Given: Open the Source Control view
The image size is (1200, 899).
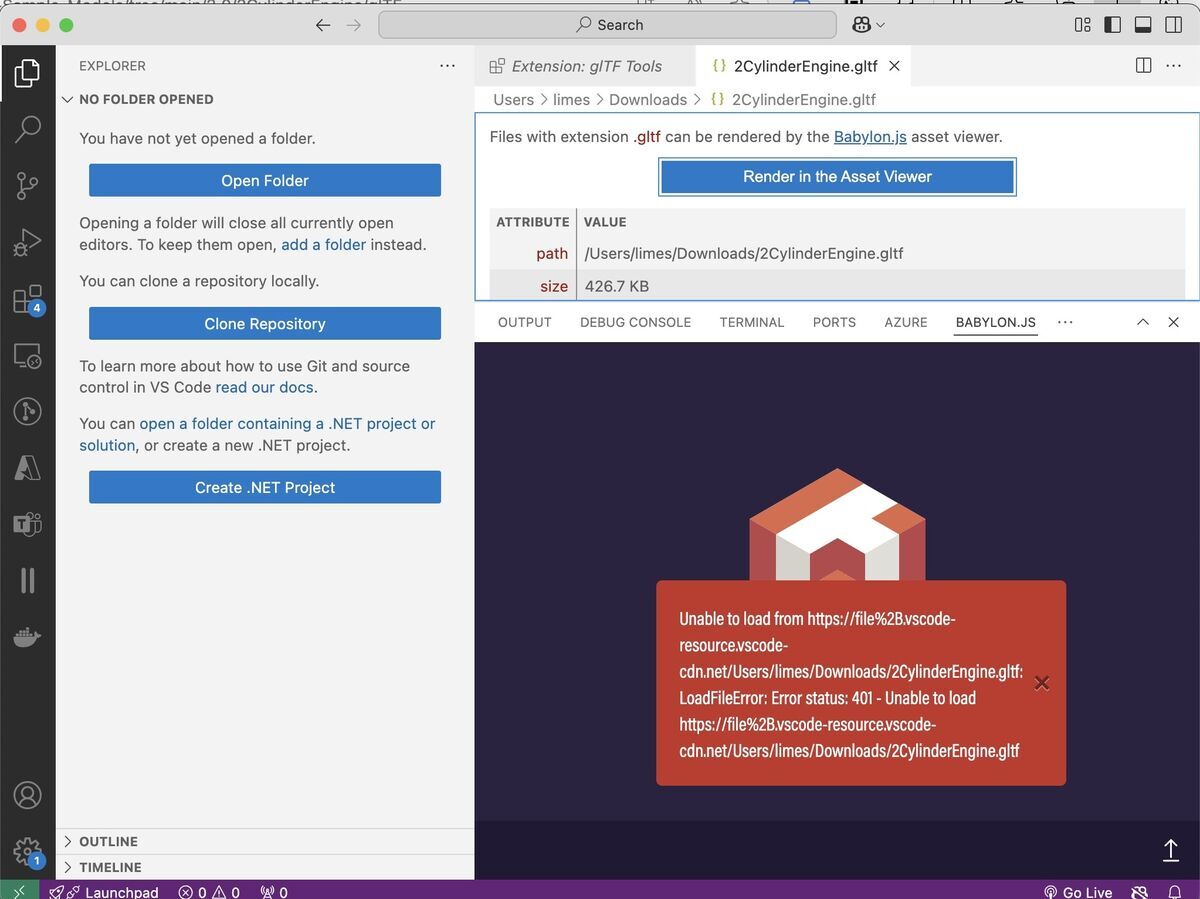Looking at the screenshot, I should point(27,185).
